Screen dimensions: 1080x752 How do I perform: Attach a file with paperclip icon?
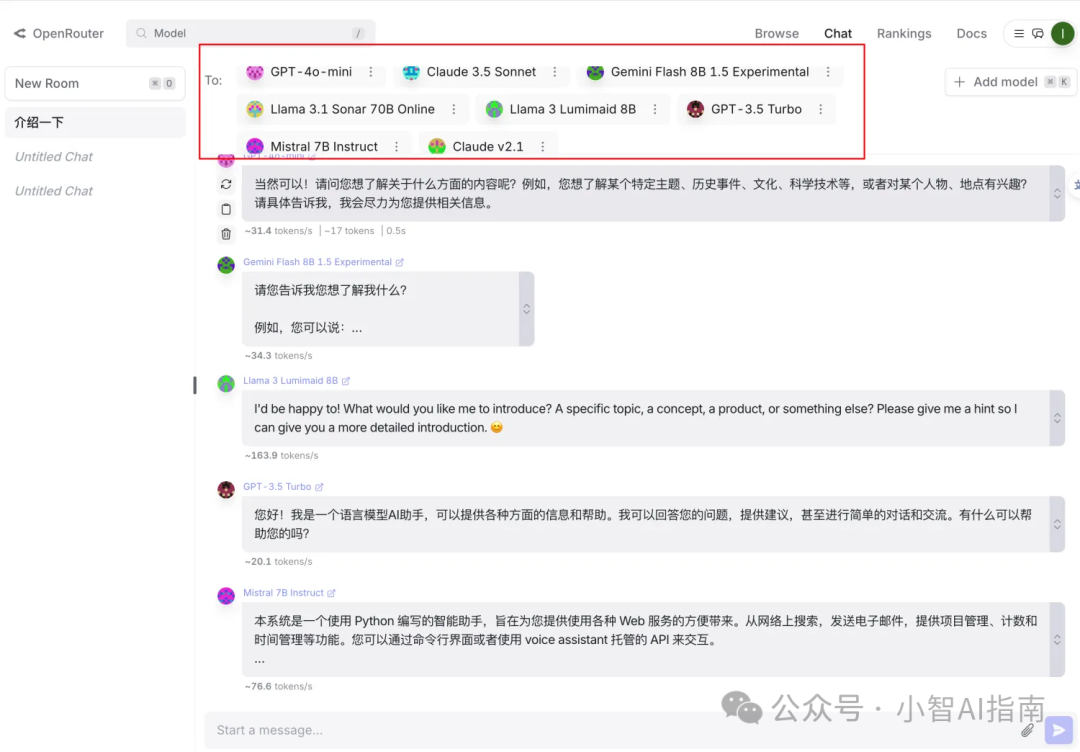pos(1027,729)
